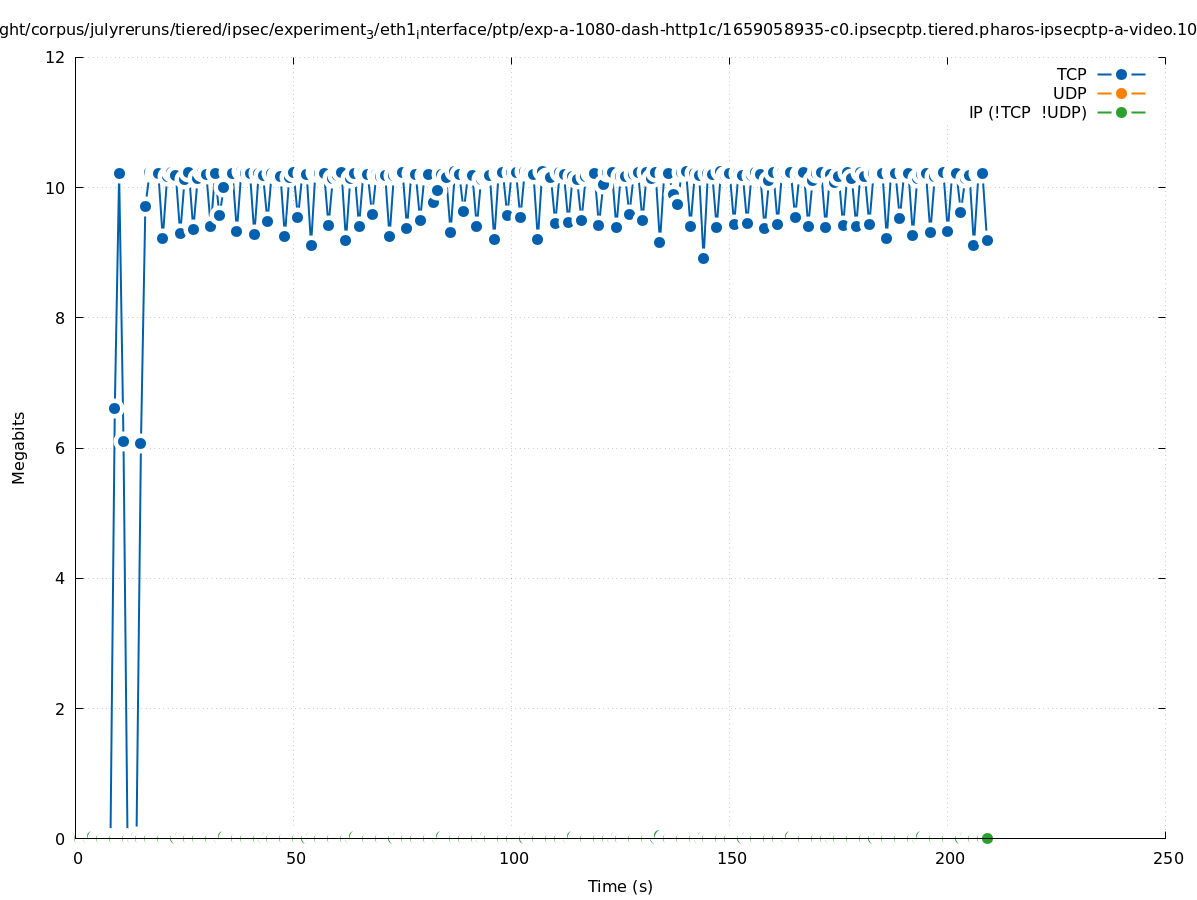Click the 4 label on the Megabits axis
This screenshot has height=900, width=1197.
tap(60, 578)
